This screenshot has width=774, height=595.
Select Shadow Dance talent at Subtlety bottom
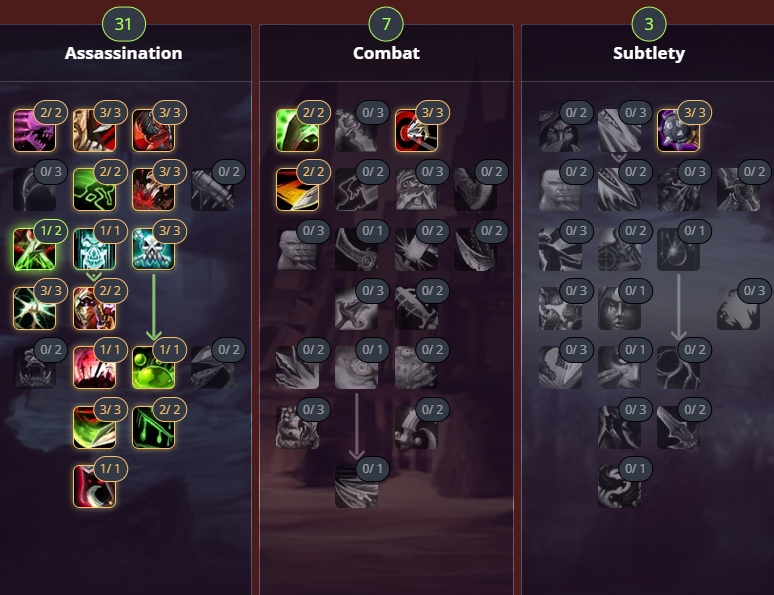pos(619,486)
